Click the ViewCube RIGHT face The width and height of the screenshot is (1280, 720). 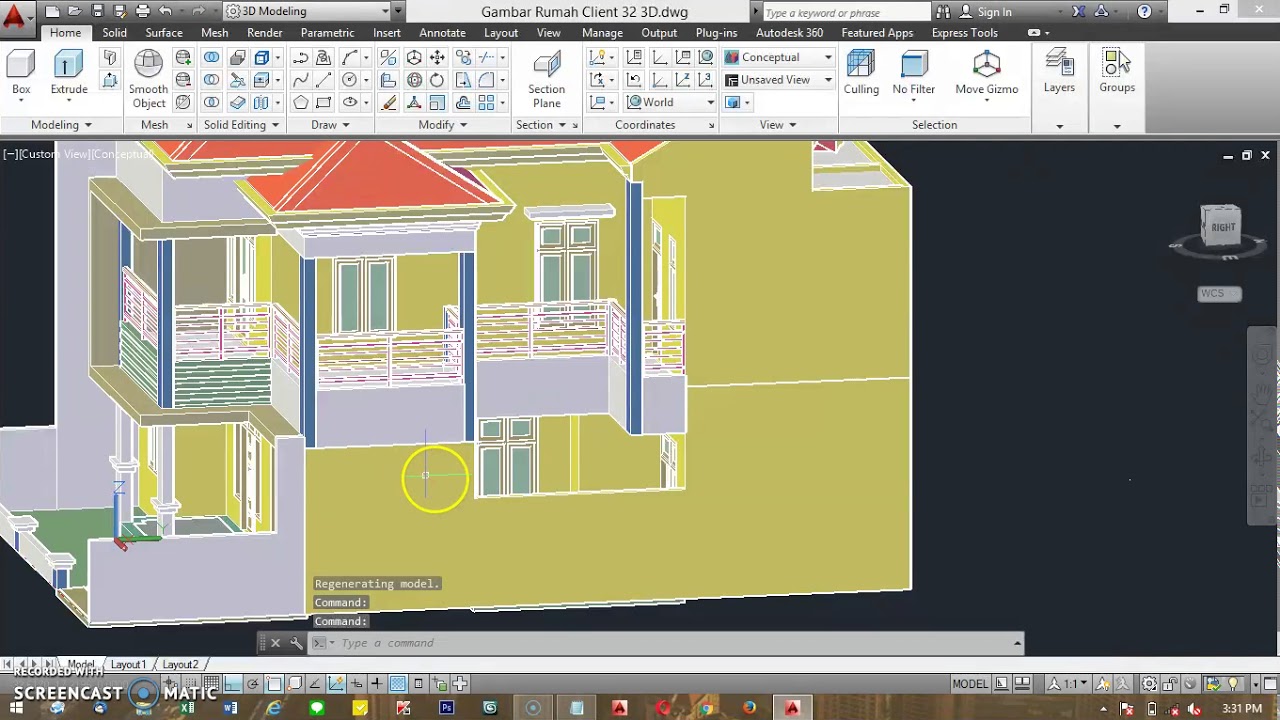click(x=1222, y=227)
